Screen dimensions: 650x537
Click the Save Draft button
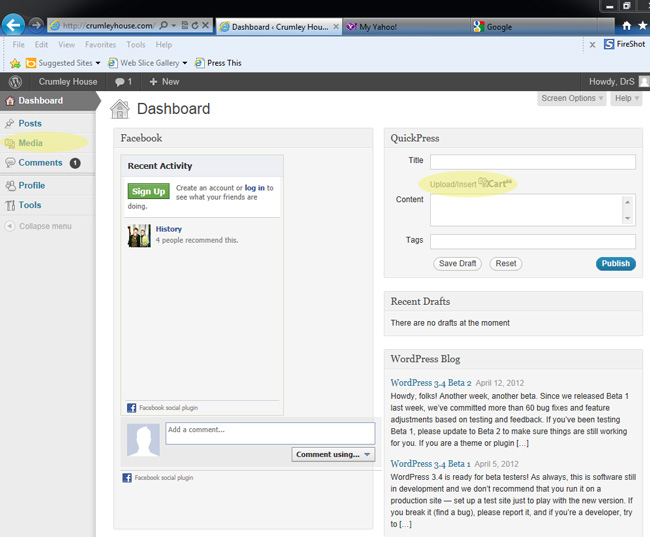457,264
